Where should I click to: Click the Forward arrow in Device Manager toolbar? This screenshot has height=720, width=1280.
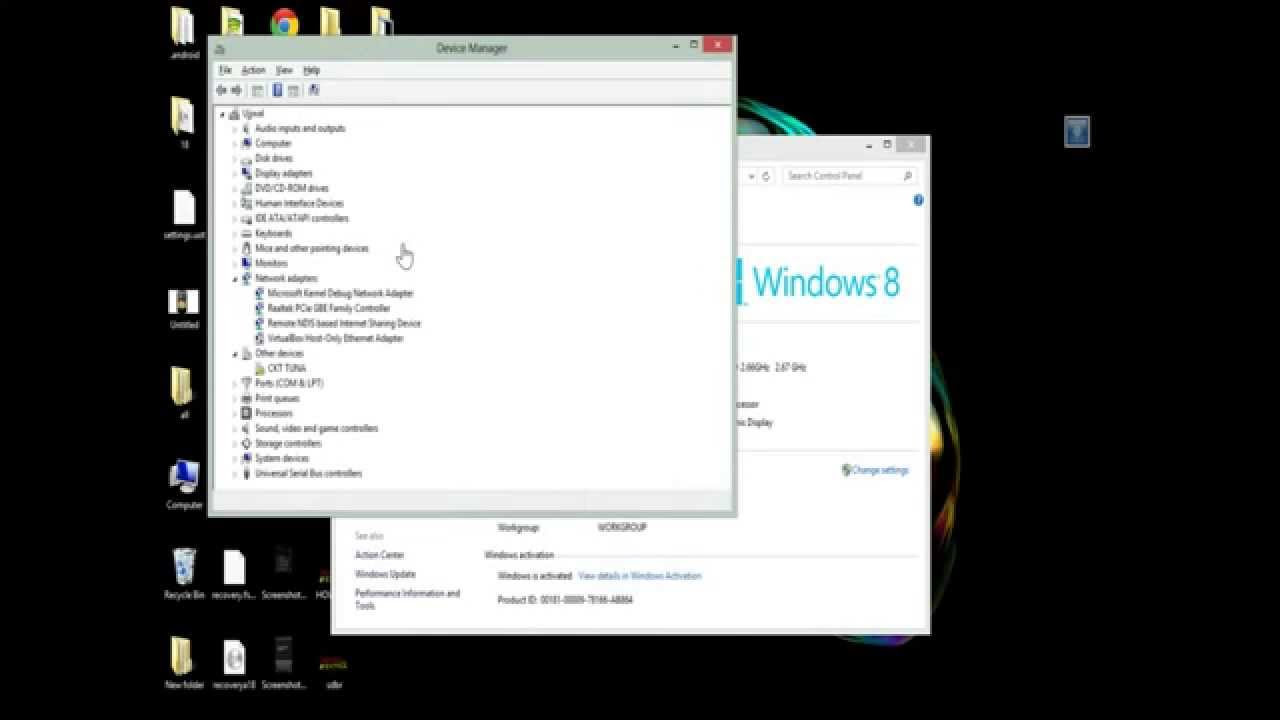(x=237, y=90)
